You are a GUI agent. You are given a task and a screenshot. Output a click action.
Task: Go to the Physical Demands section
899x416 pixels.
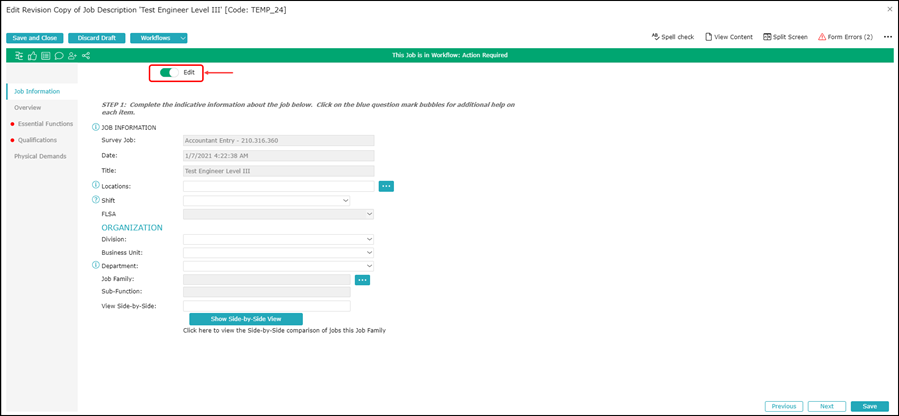[40, 156]
